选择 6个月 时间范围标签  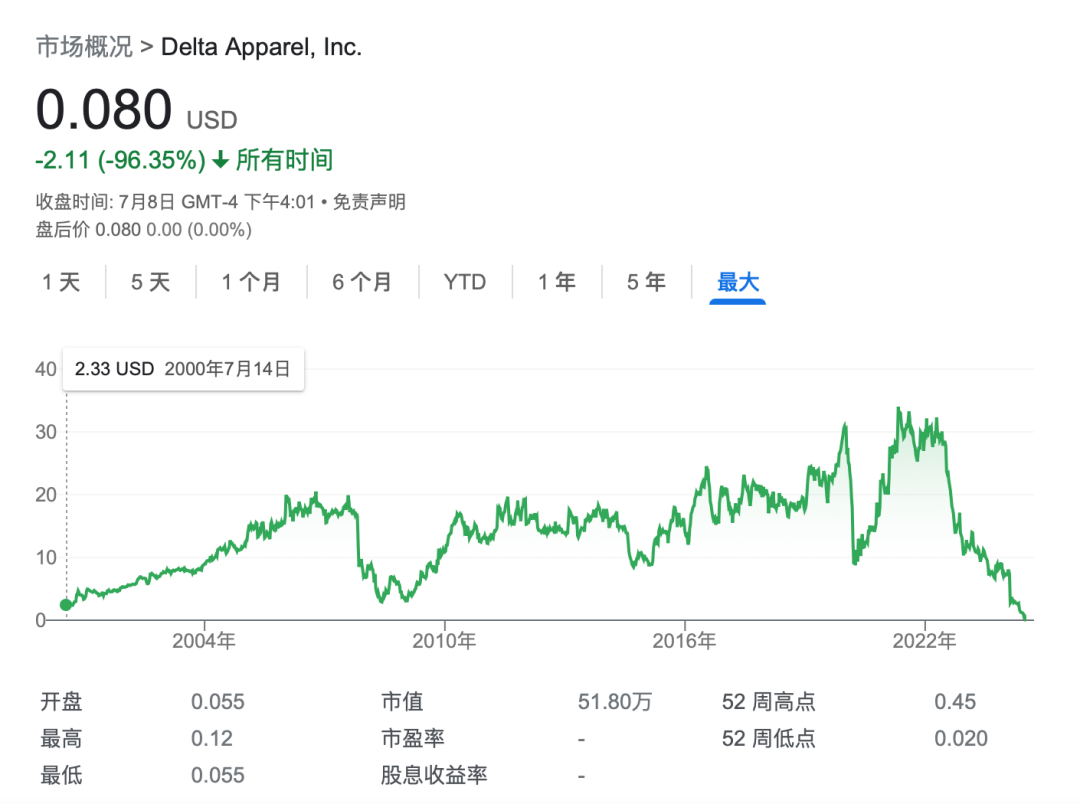point(362,282)
